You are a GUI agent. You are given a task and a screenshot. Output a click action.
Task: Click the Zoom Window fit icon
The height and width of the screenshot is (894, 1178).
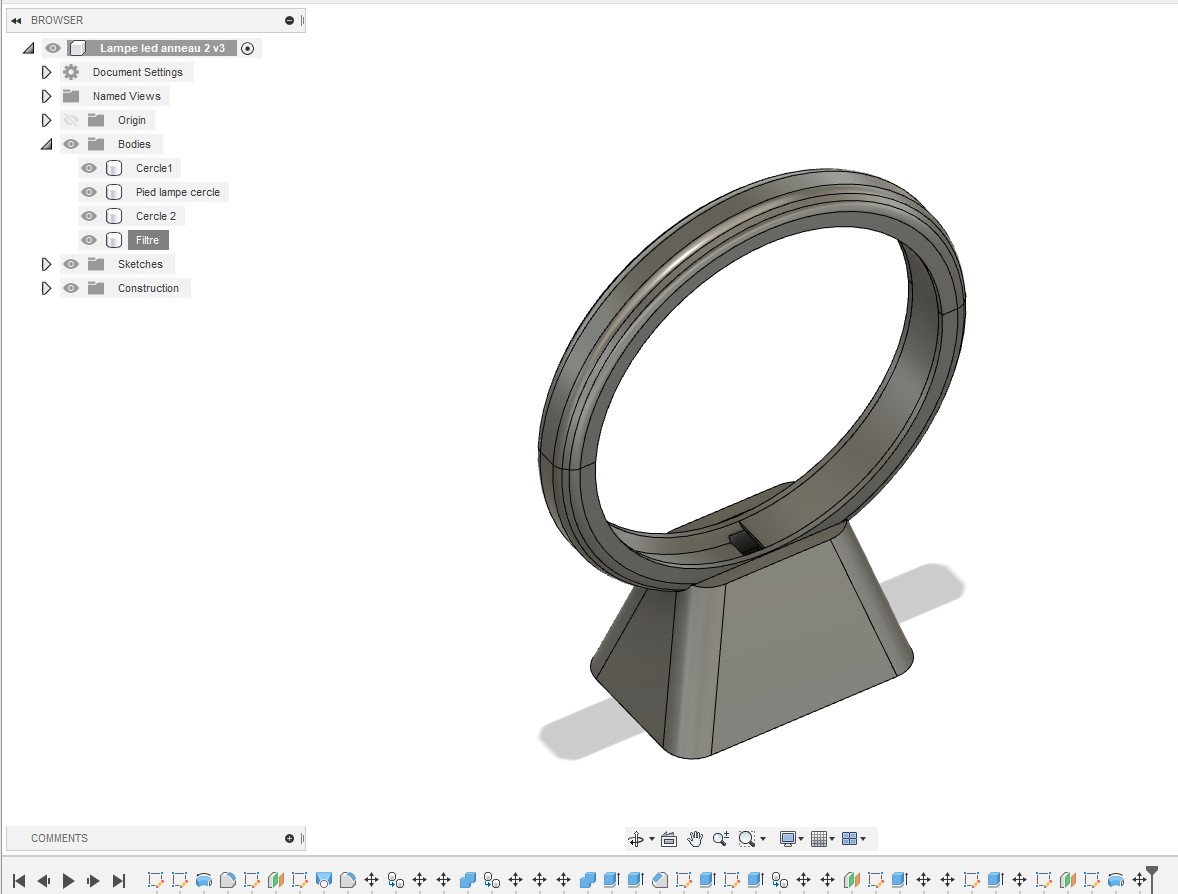pos(747,839)
